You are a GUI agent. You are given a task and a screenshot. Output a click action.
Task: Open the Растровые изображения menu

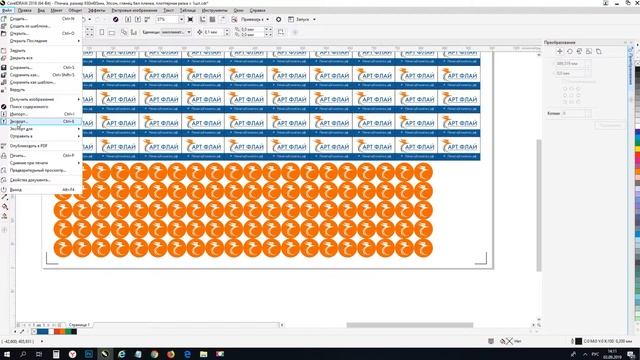coord(134,10)
